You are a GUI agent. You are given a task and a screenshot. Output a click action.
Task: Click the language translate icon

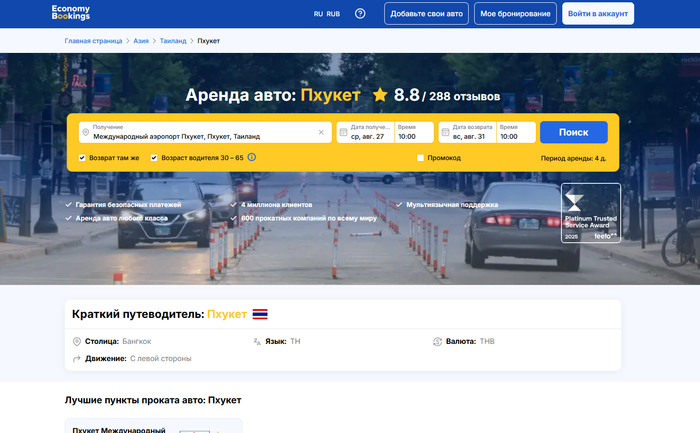coord(257,341)
